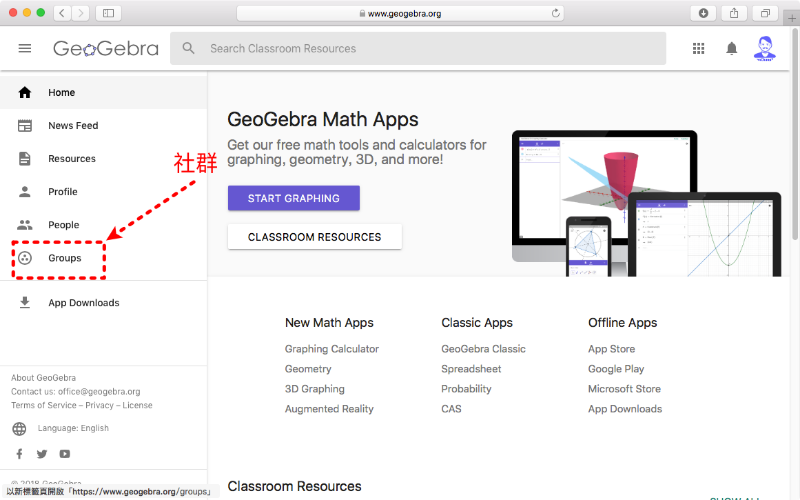Open GeoGebra's Facebook page icon

(x=19, y=454)
